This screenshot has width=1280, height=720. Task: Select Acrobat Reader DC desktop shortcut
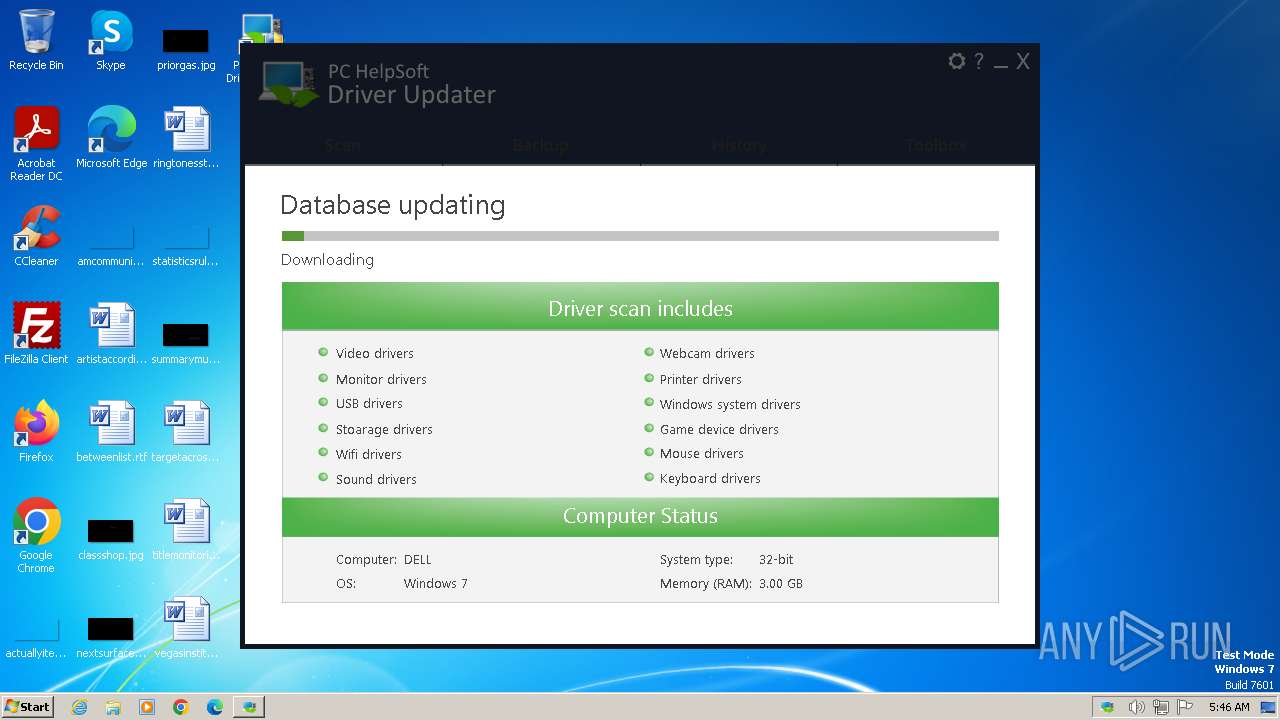36,144
